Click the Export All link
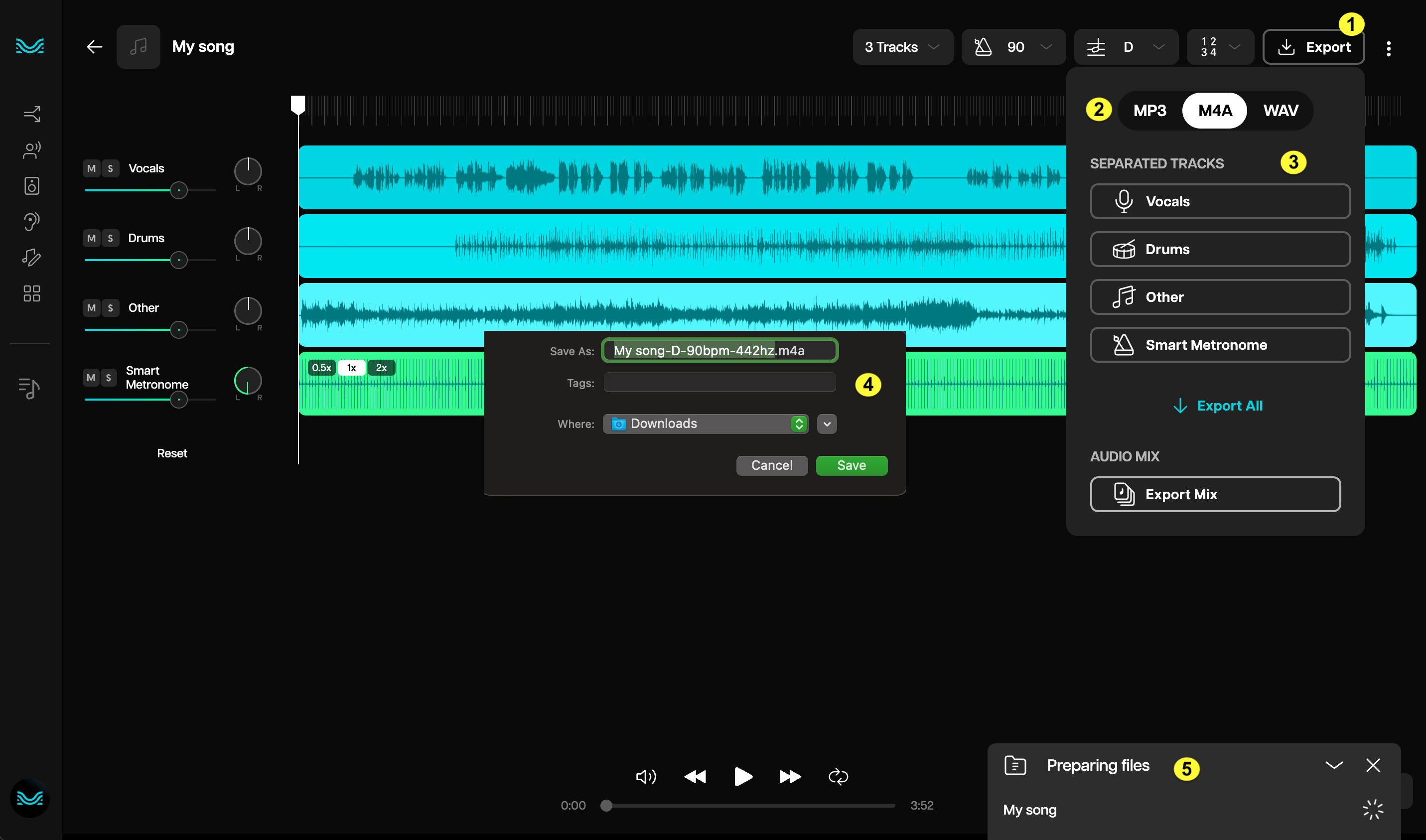This screenshot has width=1426, height=840. tap(1218, 406)
